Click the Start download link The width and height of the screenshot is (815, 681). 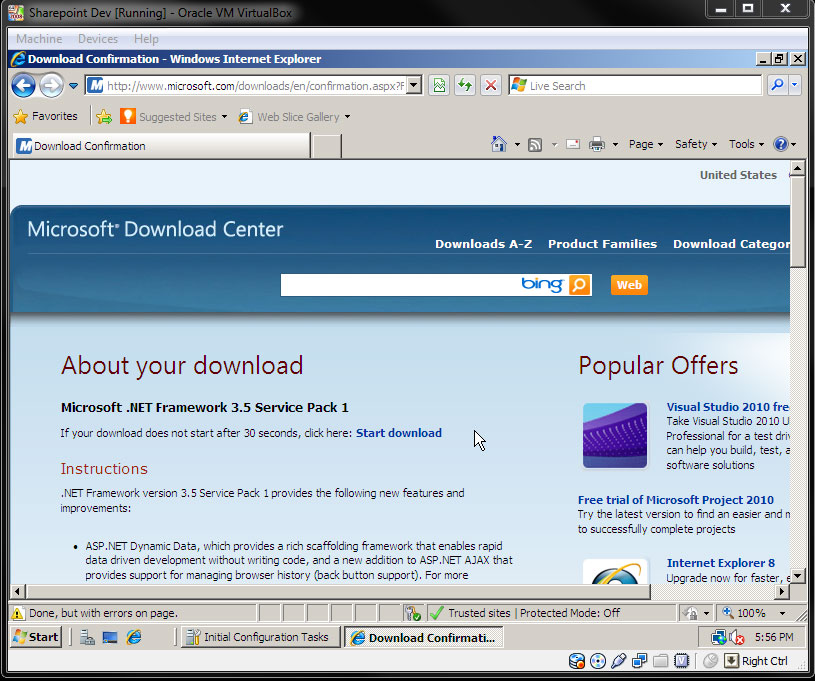[399, 433]
